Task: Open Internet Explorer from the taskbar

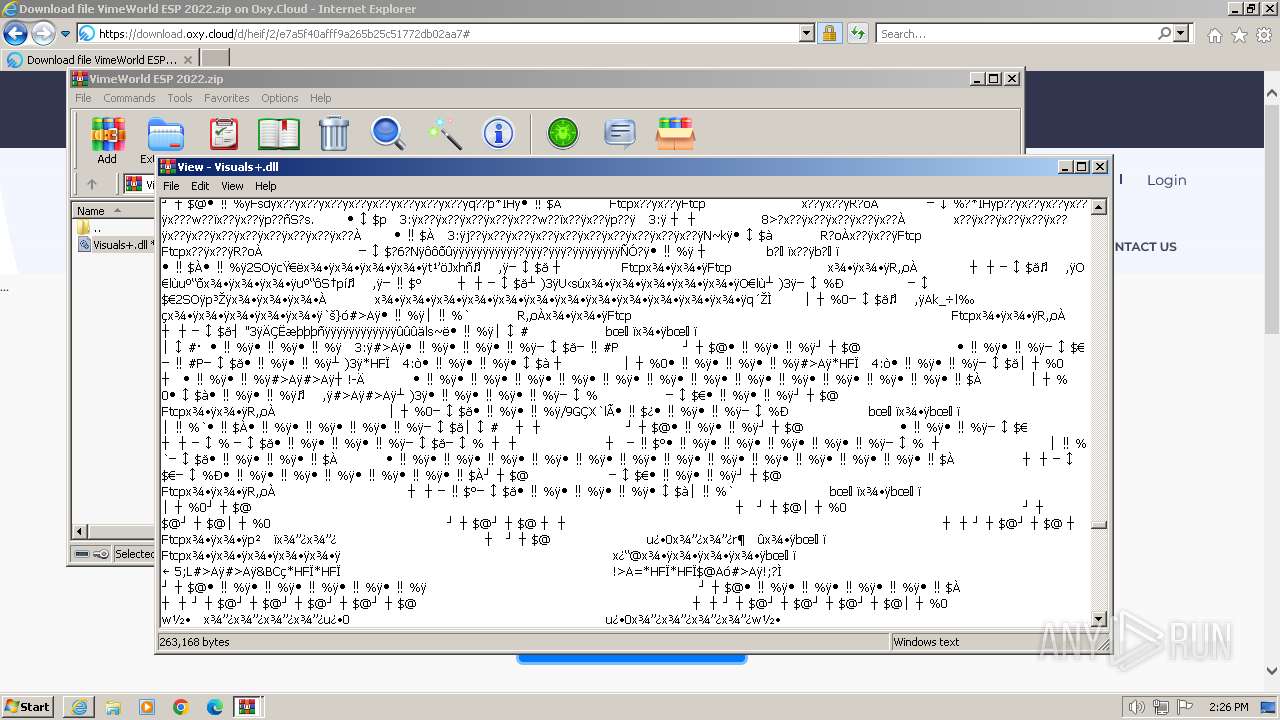Action: [x=80, y=707]
